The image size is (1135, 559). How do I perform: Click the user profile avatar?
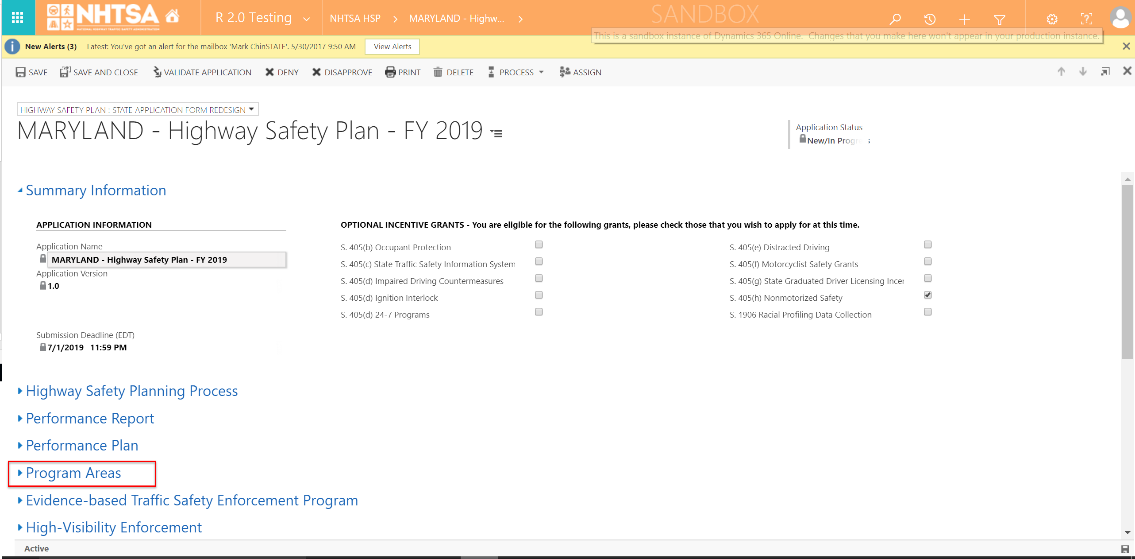point(1120,18)
